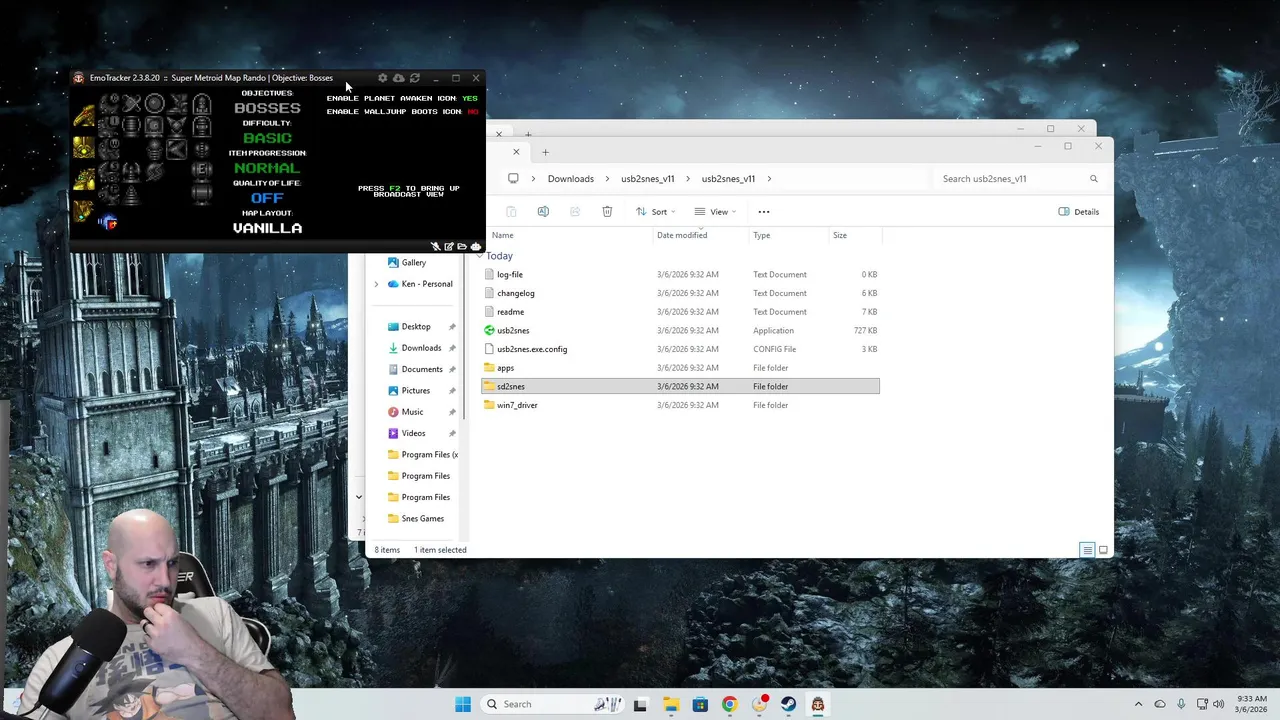Sort by the Type column header
This screenshot has height=720, width=1280.
(x=762, y=235)
